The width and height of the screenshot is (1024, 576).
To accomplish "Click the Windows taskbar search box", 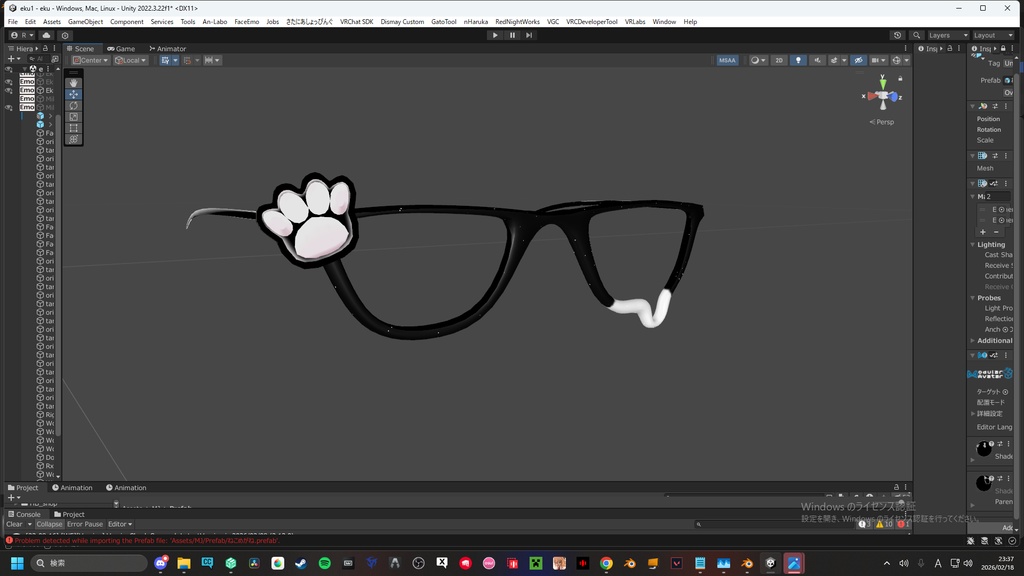I will [90, 563].
